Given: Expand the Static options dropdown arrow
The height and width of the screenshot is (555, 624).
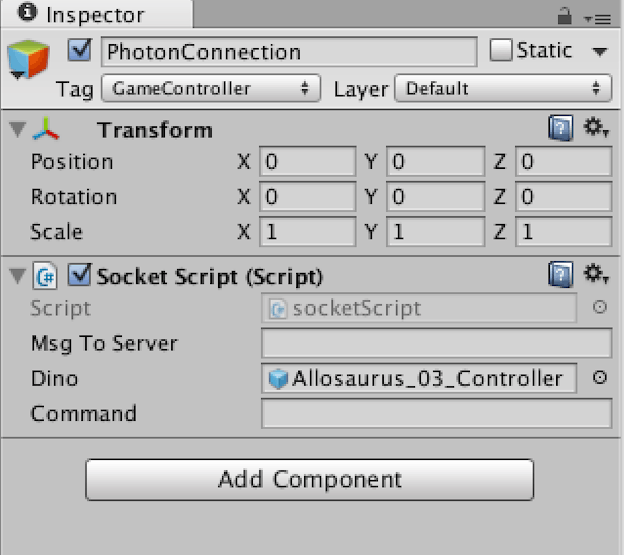Looking at the screenshot, I should coord(599,51).
